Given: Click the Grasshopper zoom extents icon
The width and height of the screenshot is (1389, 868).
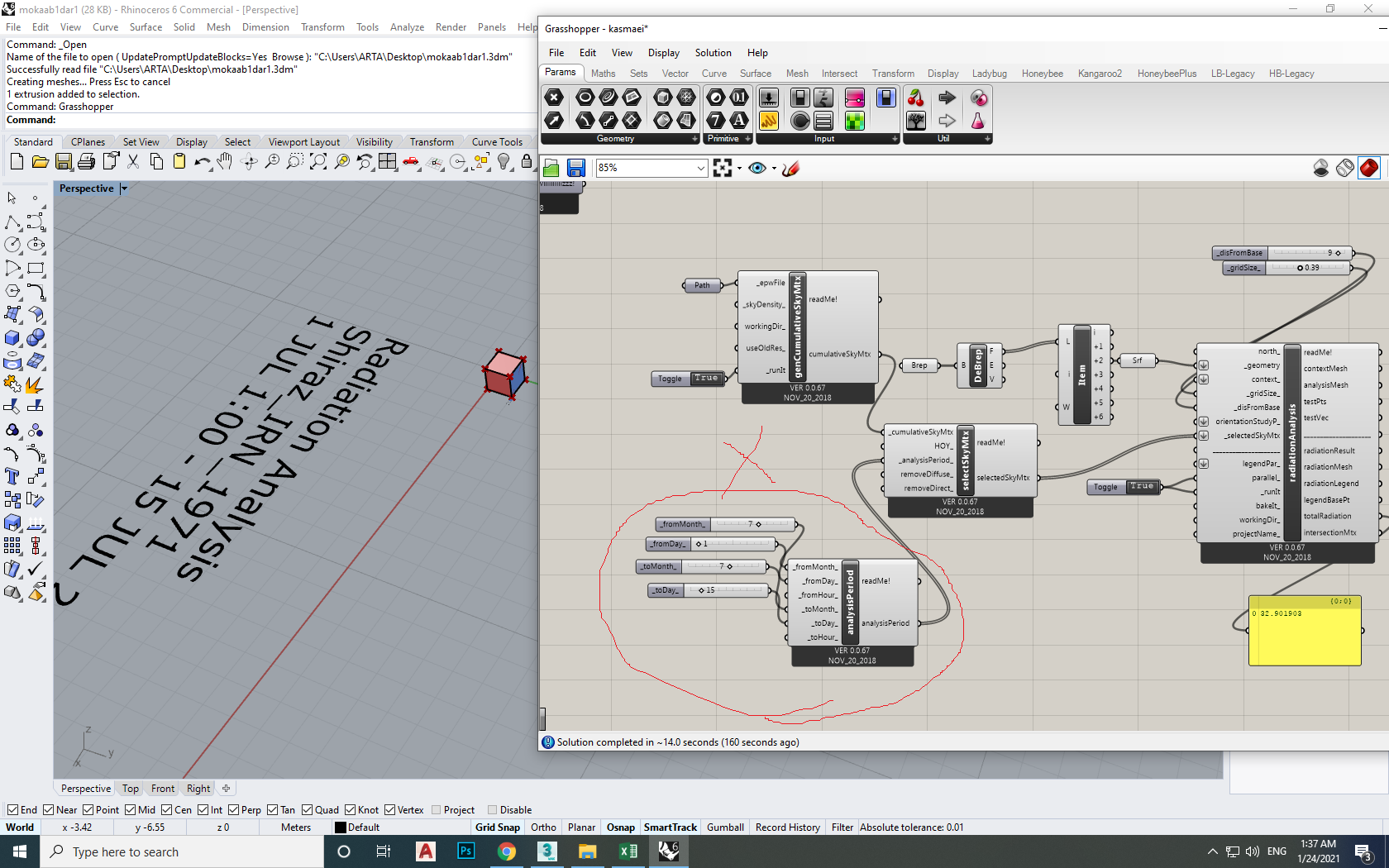Looking at the screenshot, I should [x=723, y=169].
